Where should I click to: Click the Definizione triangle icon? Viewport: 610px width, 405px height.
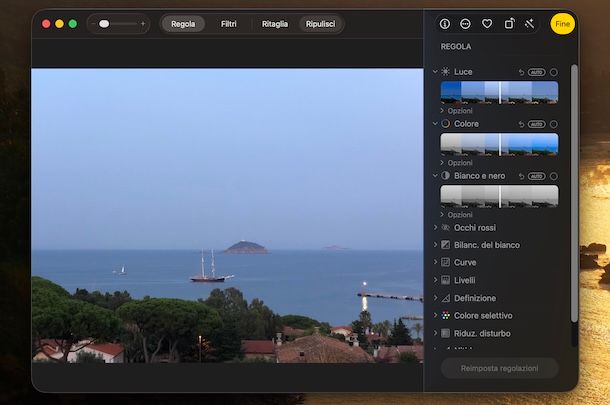tap(445, 298)
